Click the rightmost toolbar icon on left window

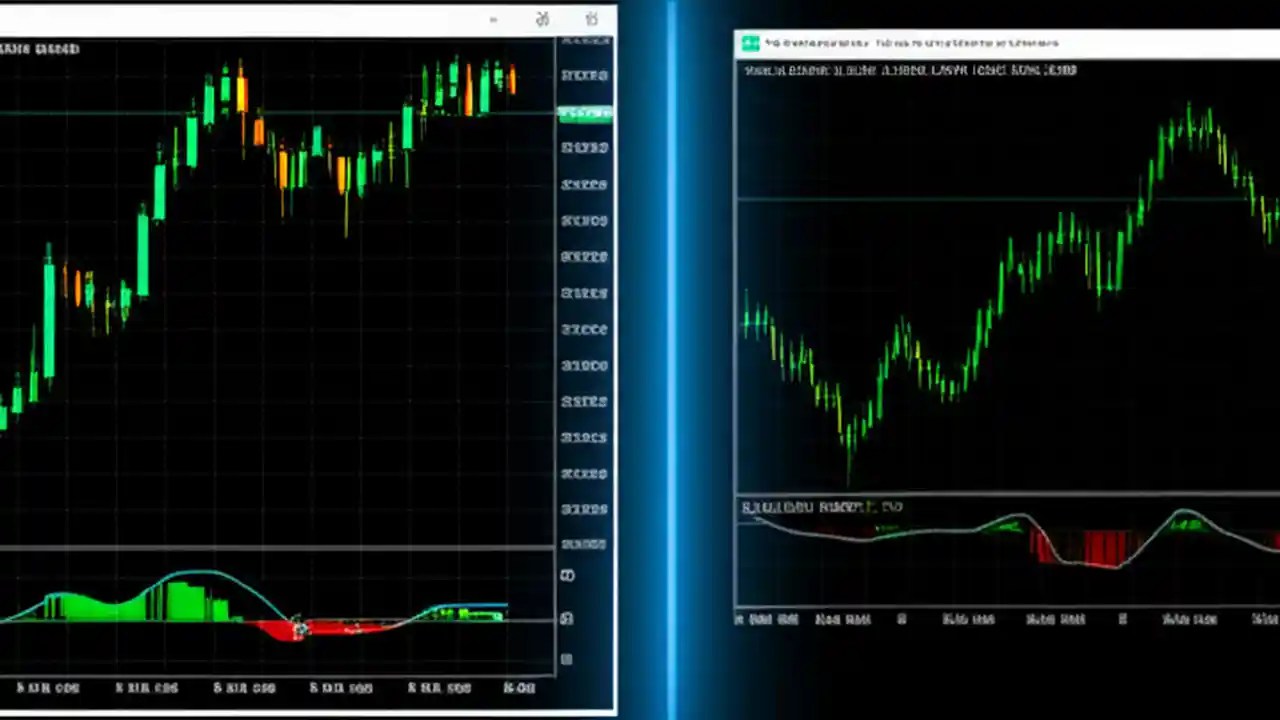pos(592,19)
